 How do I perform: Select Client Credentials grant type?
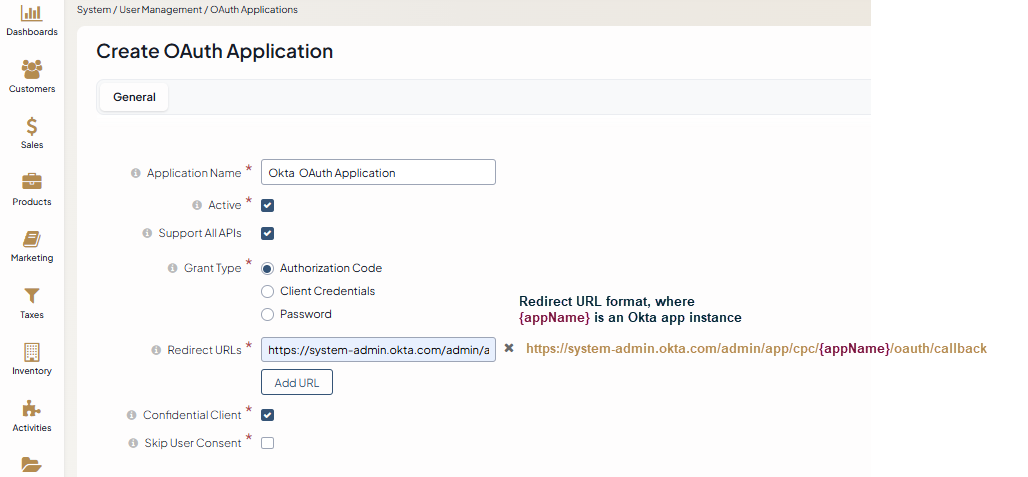267,291
